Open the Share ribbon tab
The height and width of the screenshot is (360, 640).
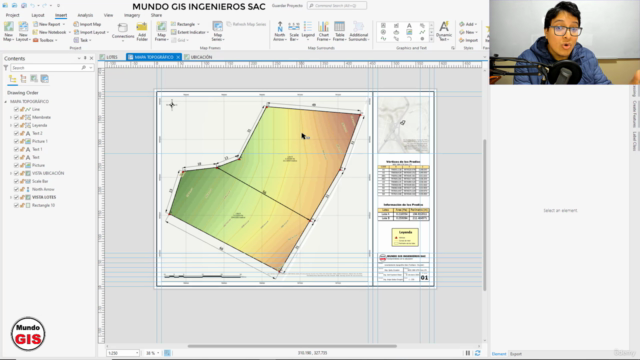tap(156, 15)
